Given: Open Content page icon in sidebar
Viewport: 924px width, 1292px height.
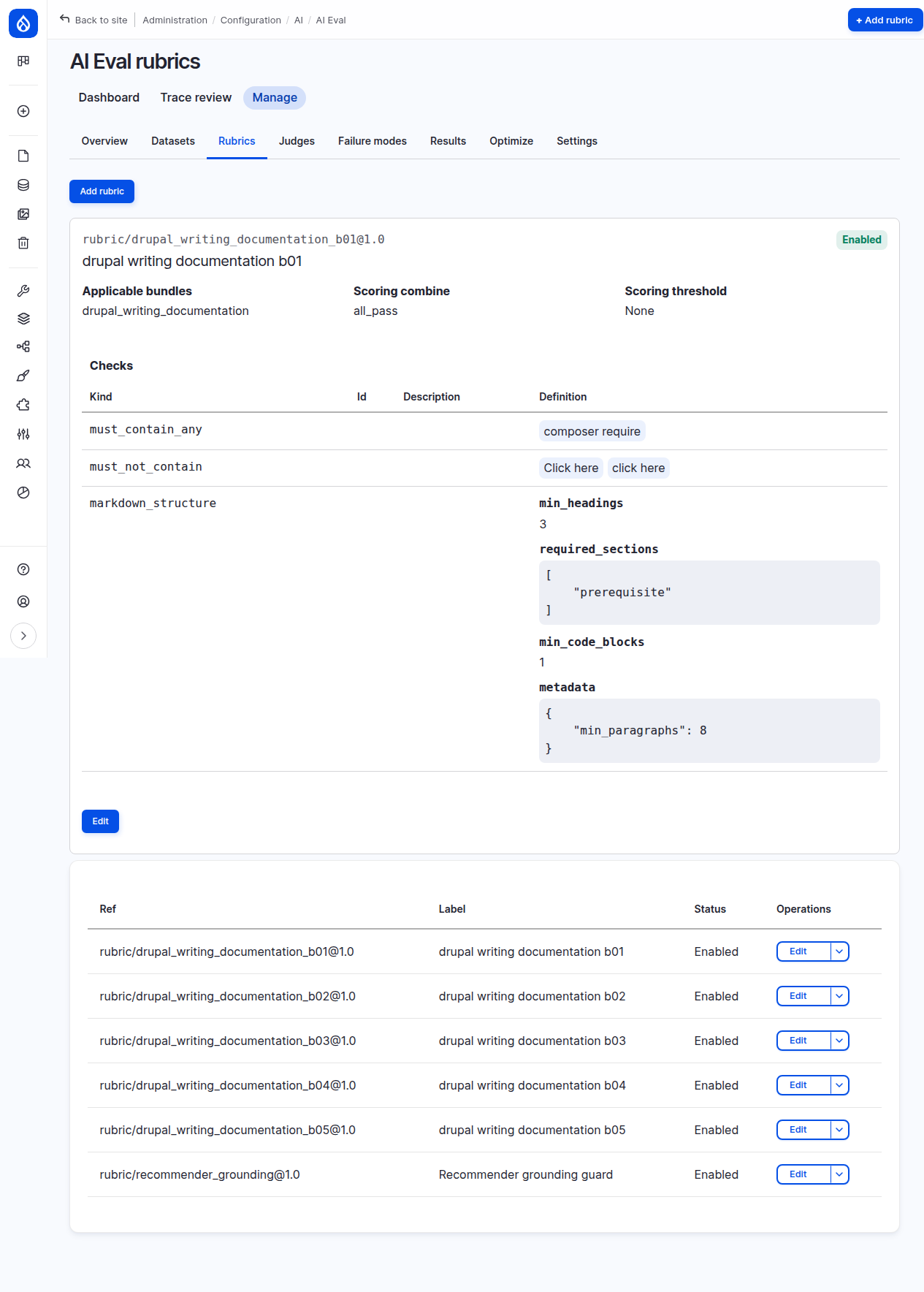Looking at the screenshot, I should pyautogui.click(x=23, y=156).
